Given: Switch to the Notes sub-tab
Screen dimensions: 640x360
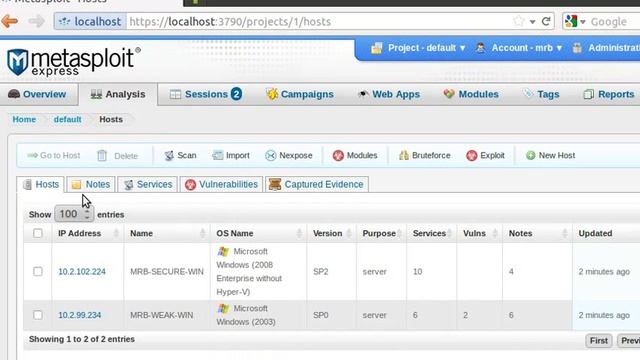Looking at the screenshot, I should [91, 184].
